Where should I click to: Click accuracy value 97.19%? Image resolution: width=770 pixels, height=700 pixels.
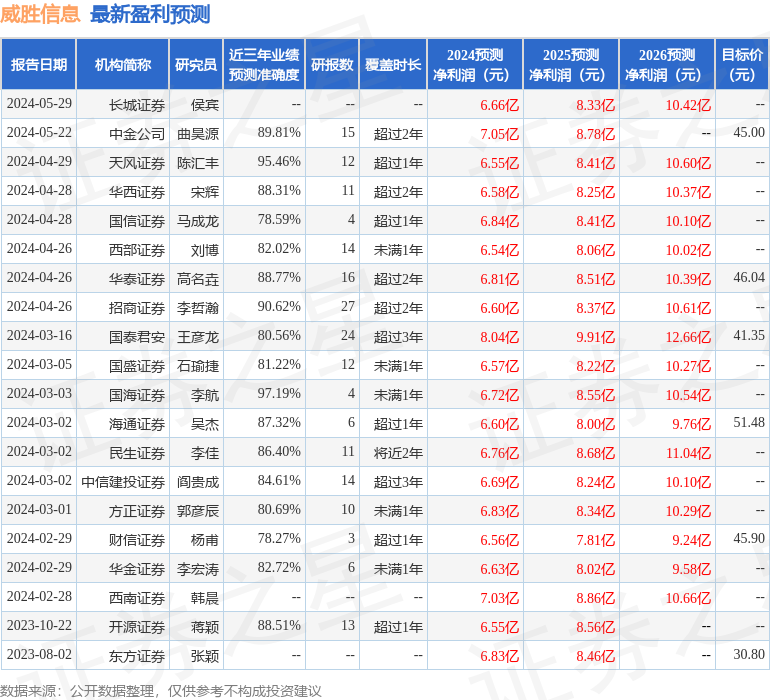point(279,393)
